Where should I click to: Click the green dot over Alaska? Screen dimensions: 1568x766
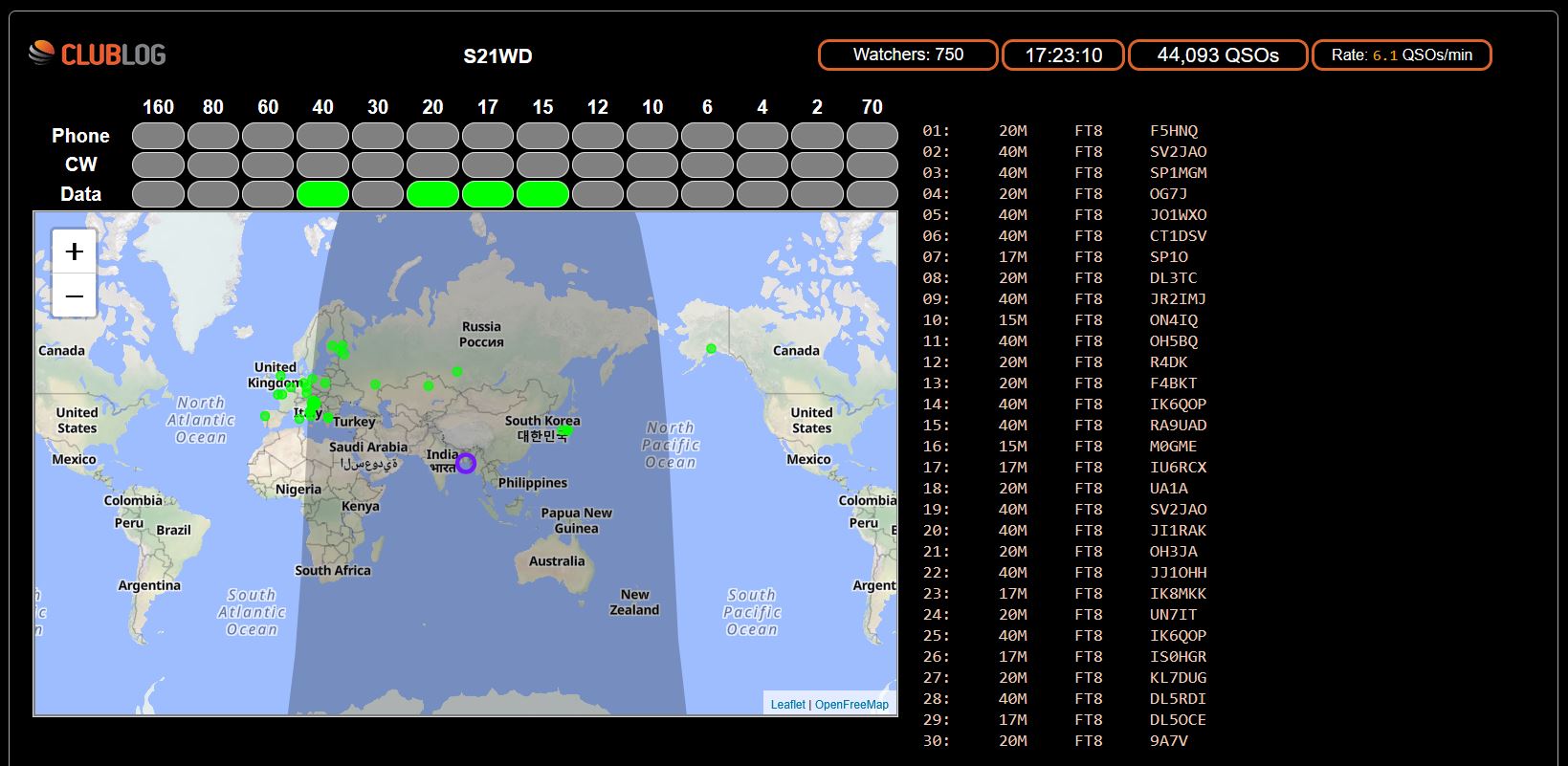tap(711, 349)
